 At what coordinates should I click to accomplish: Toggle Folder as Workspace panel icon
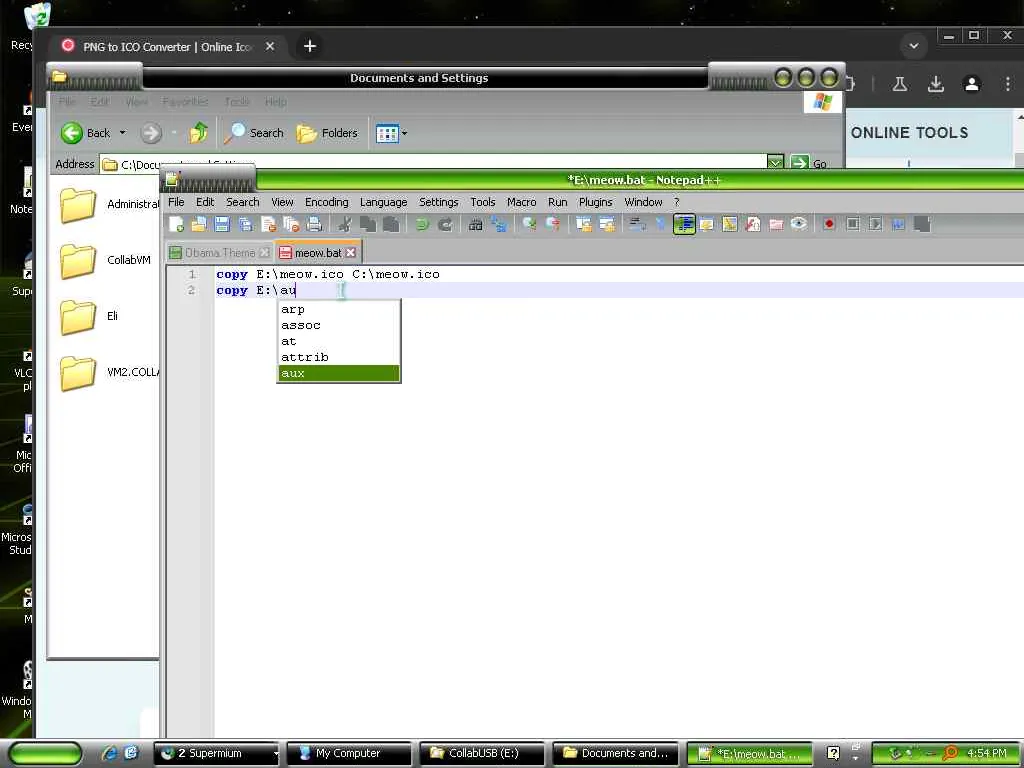[x=776, y=225]
